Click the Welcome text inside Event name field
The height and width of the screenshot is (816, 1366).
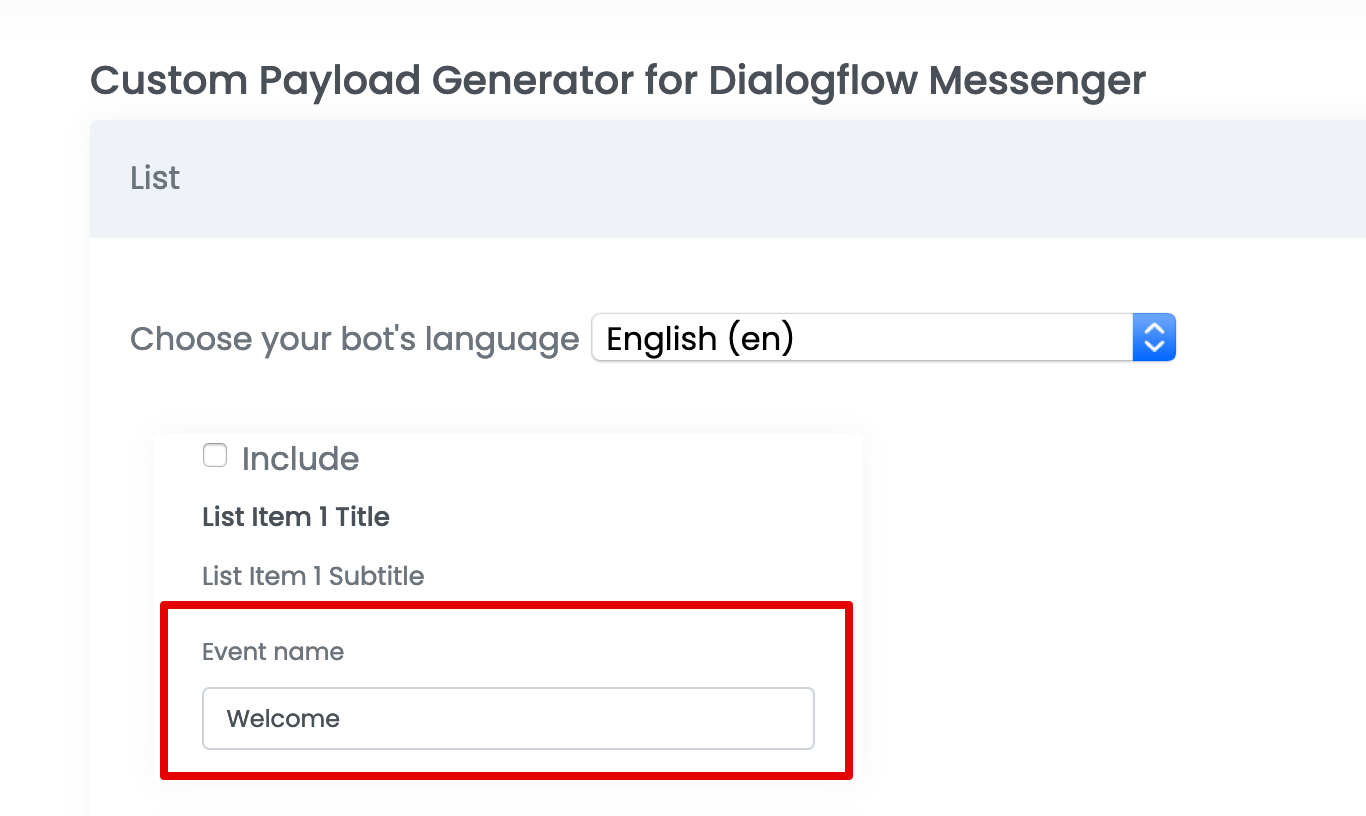tap(283, 719)
